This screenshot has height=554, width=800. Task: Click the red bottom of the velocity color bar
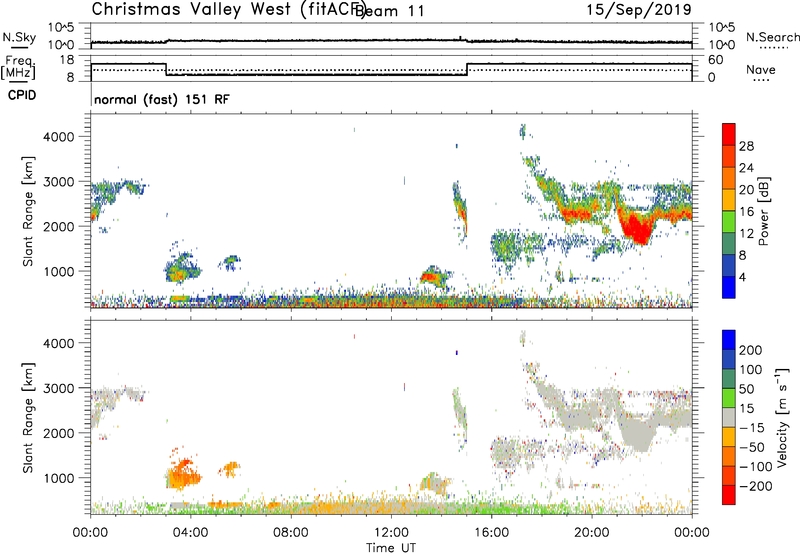pyautogui.click(x=729, y=495)
